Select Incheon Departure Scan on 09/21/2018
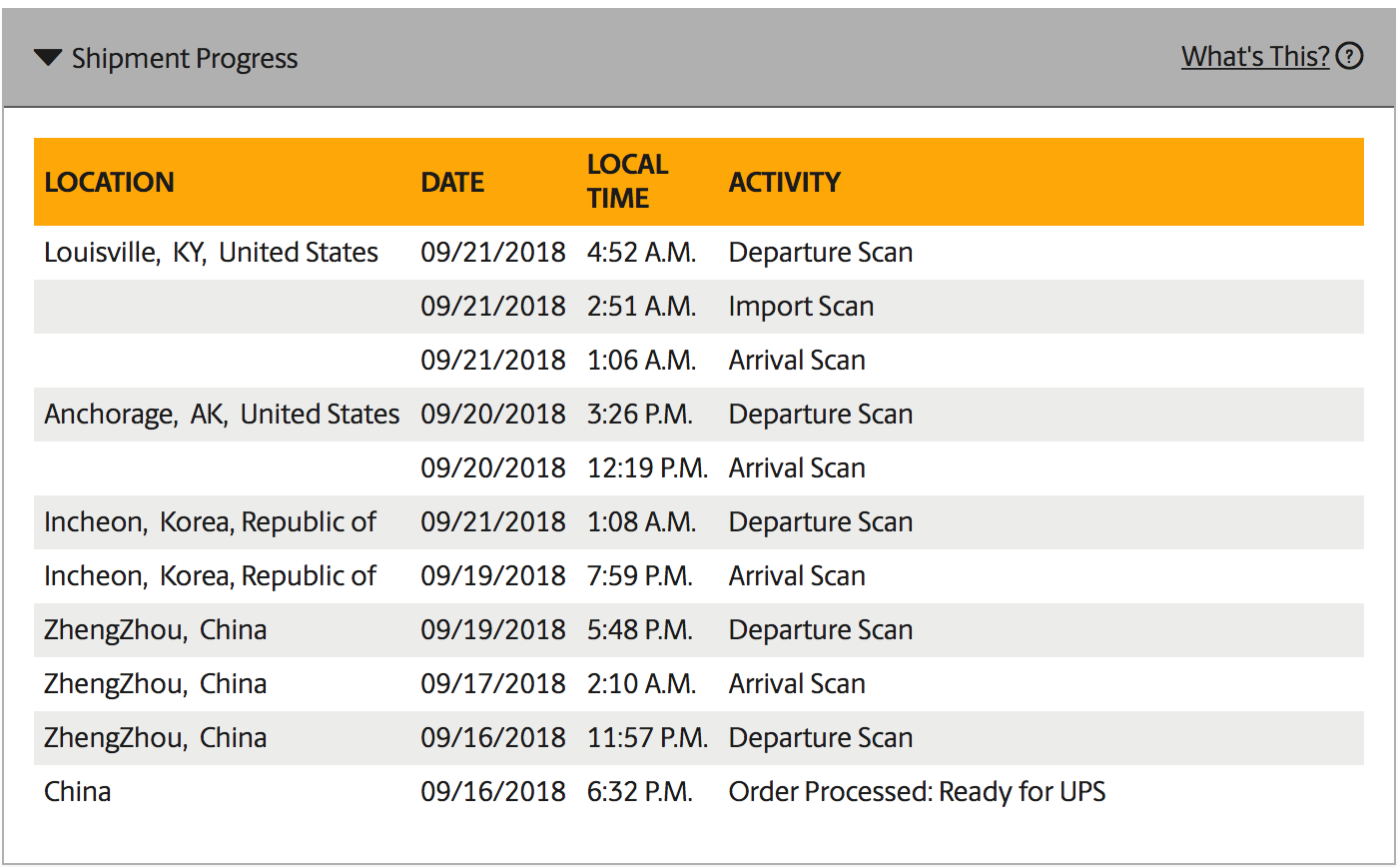The height and width of the screenshot is (867, 1400). pyautogui.click(x=821, y=522)
